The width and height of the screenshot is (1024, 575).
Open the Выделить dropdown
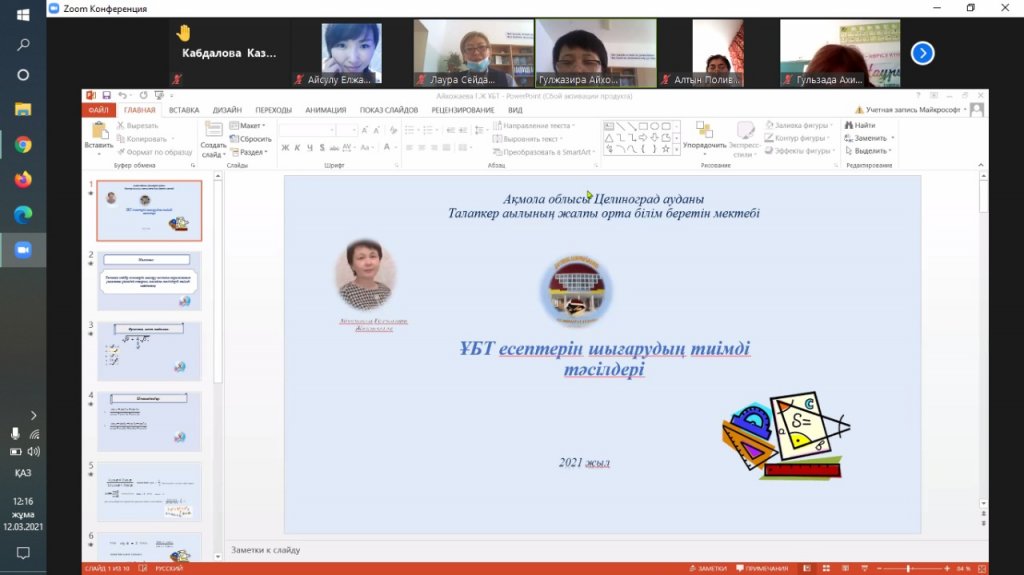pos(870,151)
